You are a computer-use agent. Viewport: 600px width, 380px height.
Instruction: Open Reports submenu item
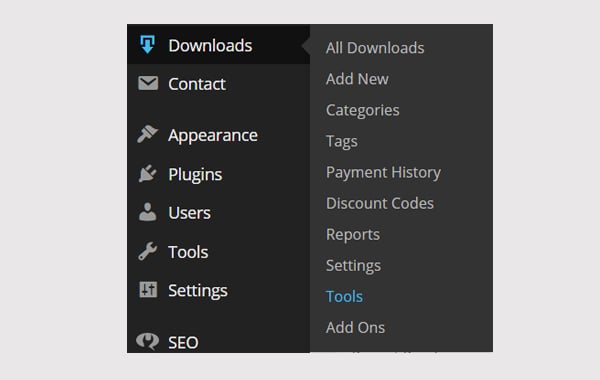(x=353, y=235)
